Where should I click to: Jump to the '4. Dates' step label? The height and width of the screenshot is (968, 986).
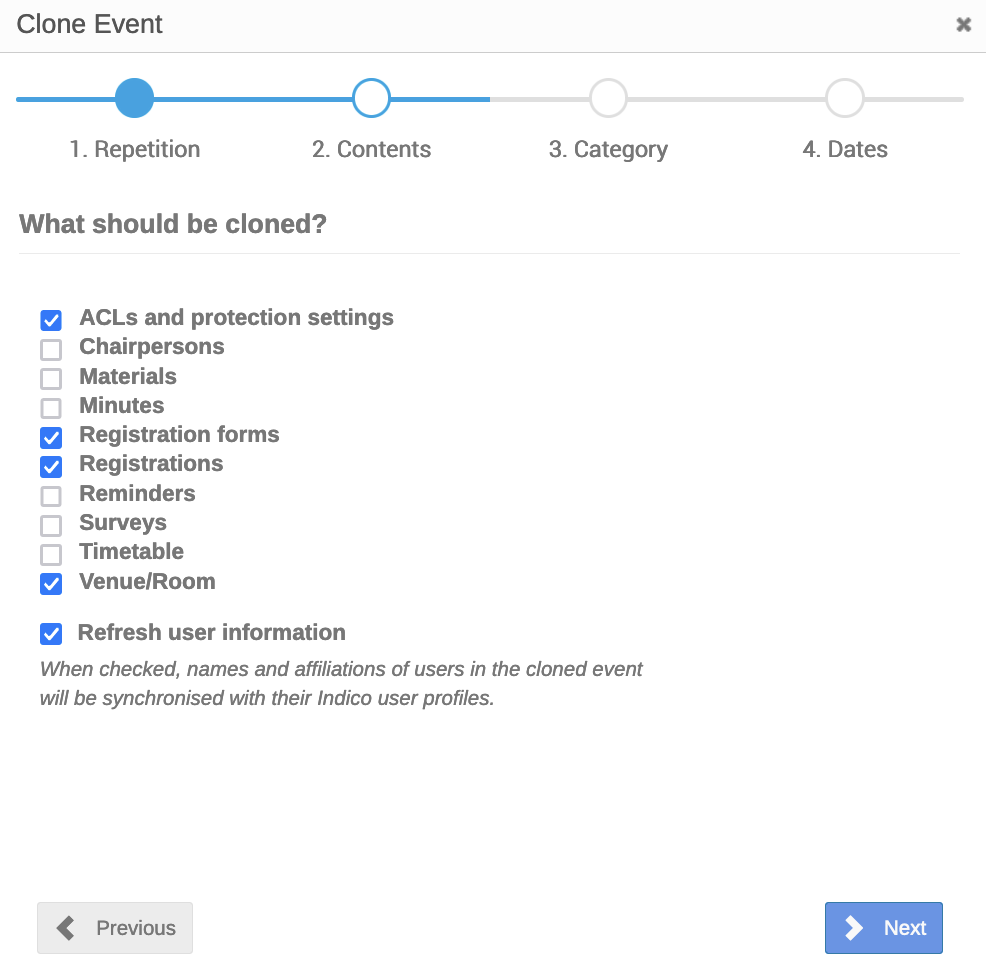(x=845, y=150)
